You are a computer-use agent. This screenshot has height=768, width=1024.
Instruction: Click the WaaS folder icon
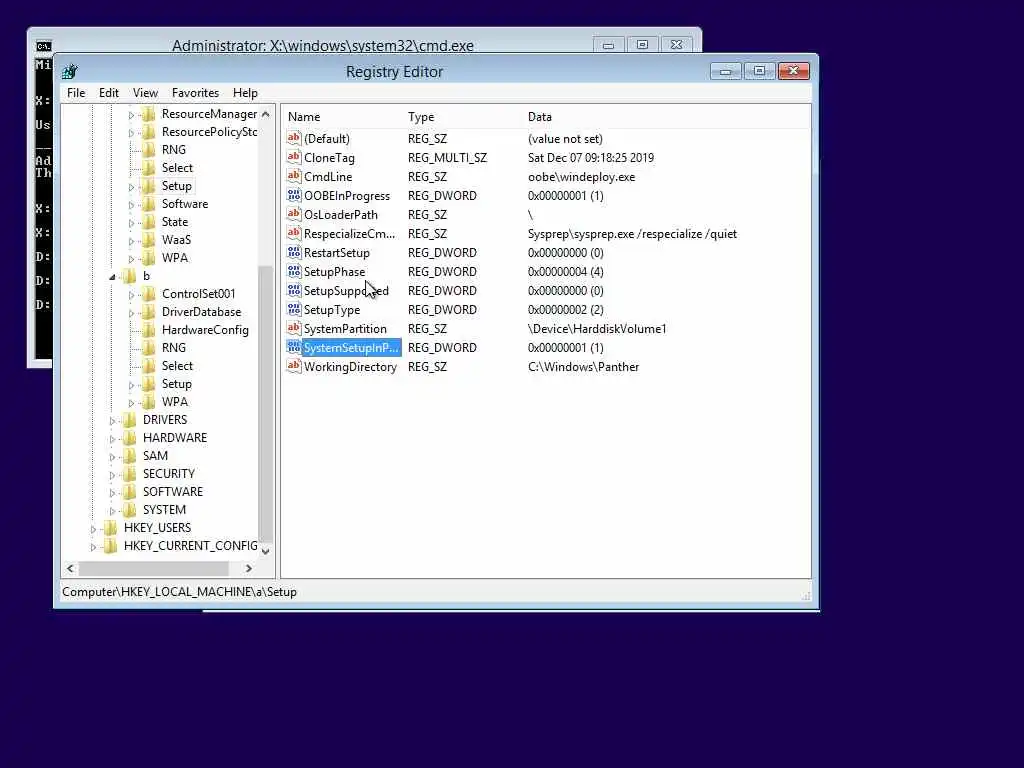coord(149,240)
